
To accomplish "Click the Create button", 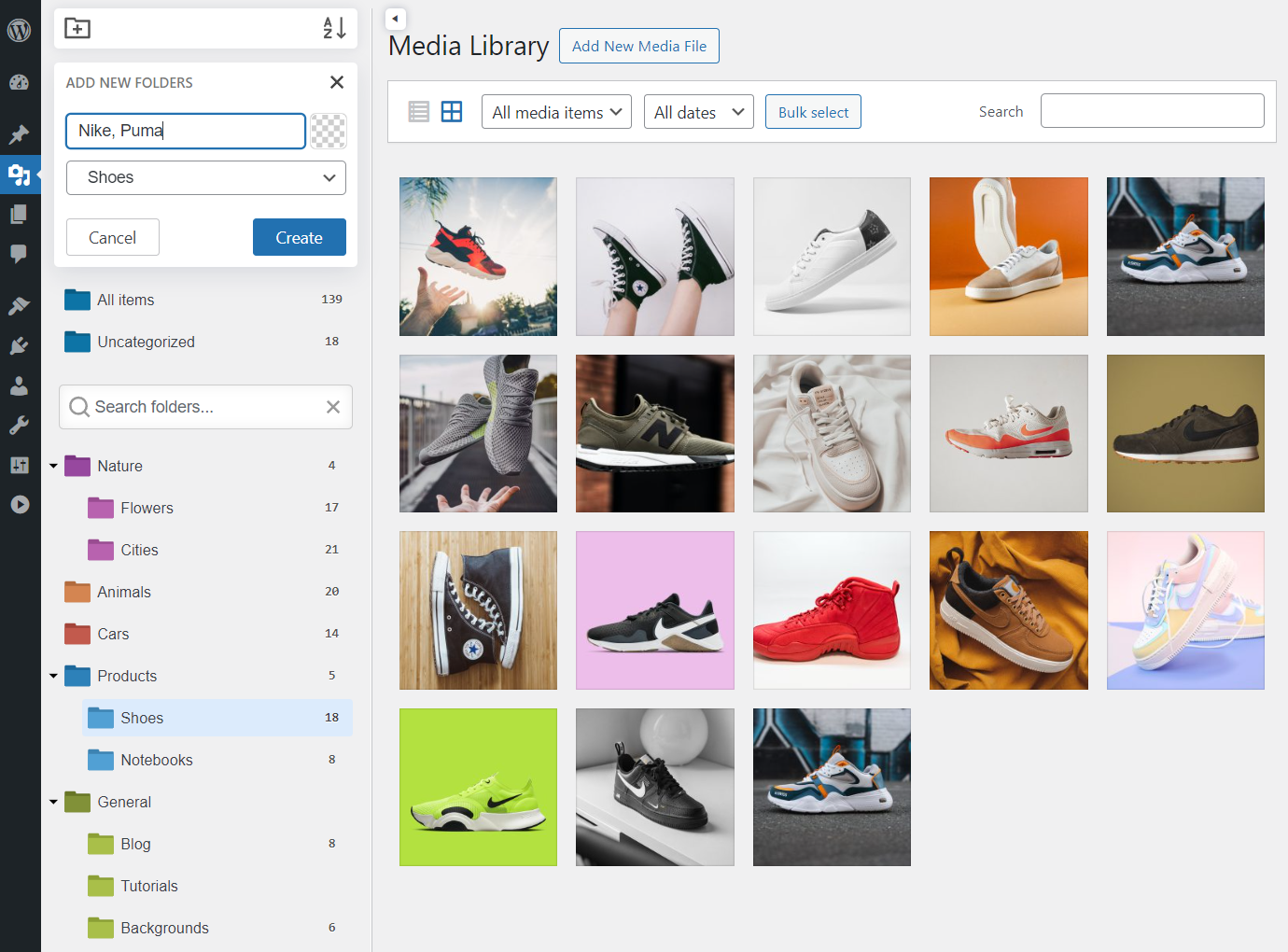I will [300, 237].
